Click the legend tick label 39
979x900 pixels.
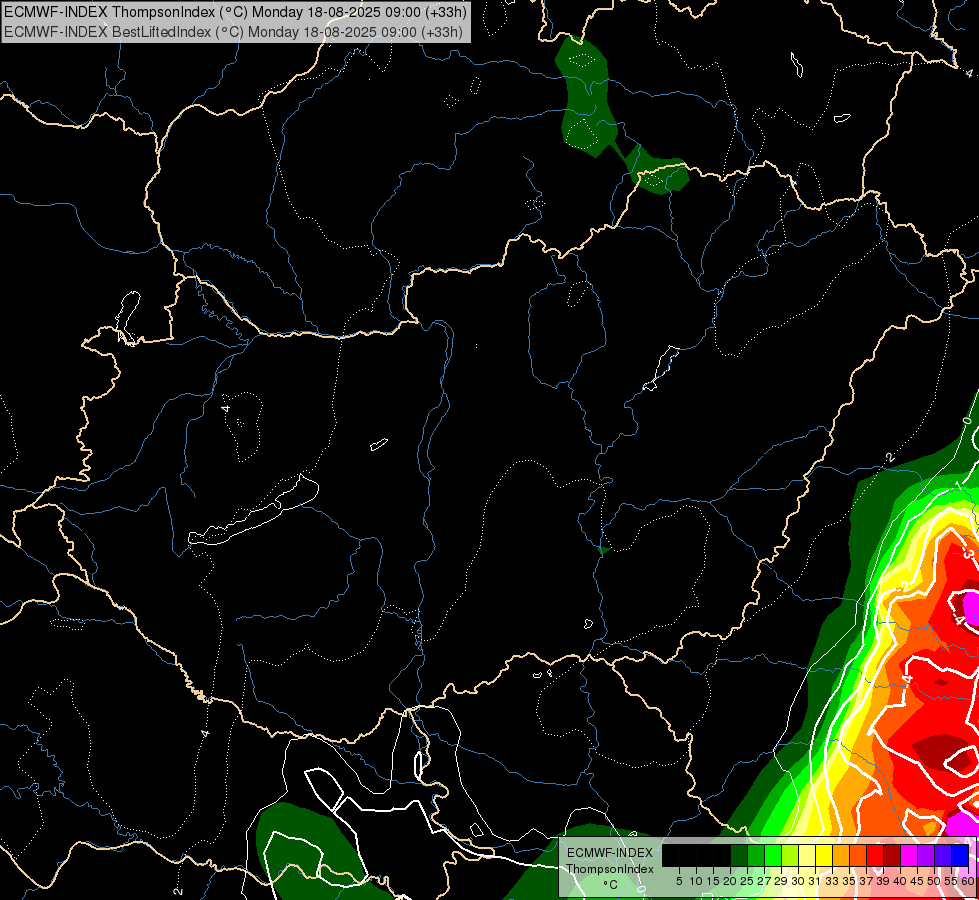pos(883,881)
